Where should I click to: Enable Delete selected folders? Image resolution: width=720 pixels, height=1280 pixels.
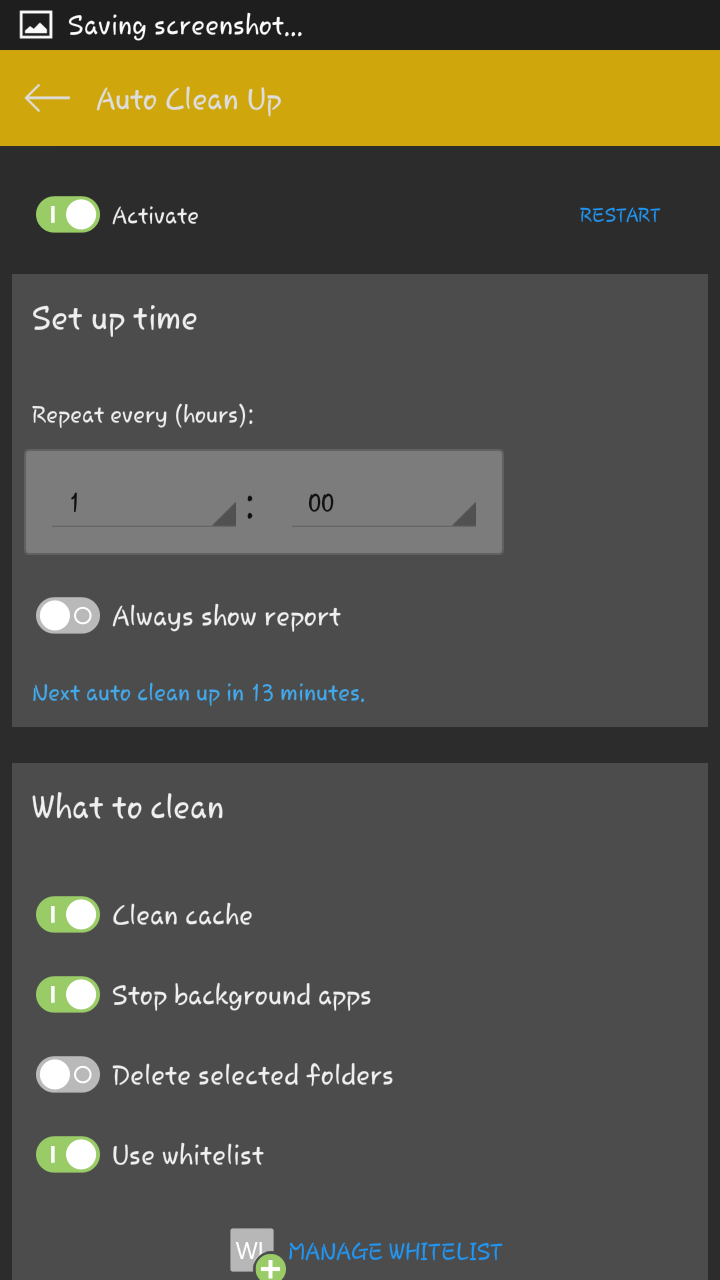click(67, 1074)
